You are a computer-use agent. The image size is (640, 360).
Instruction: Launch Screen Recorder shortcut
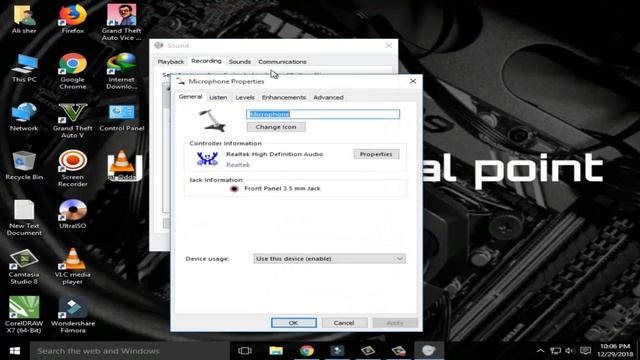[73, 169]
